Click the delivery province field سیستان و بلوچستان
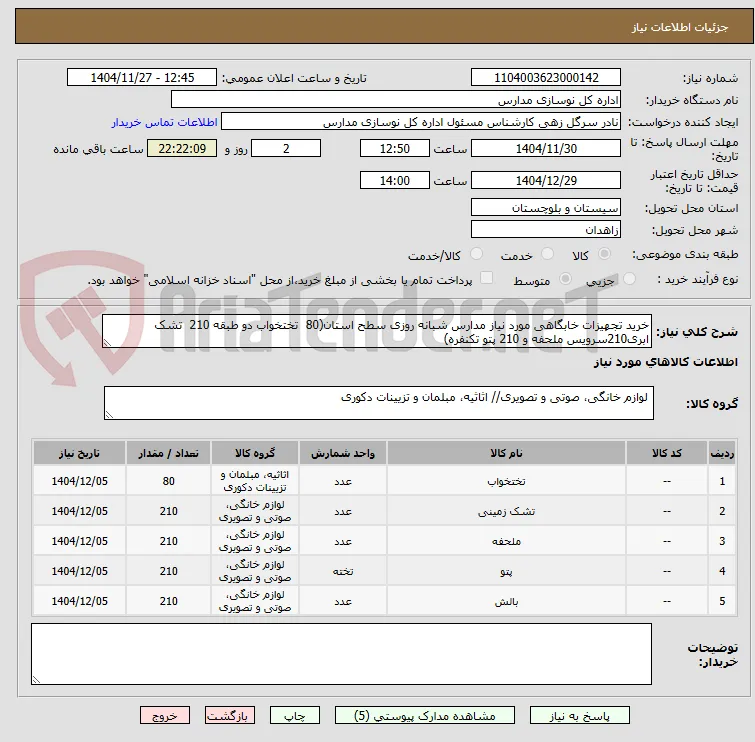Viewport: 755px width, 742px height. (x=546, y=208)
